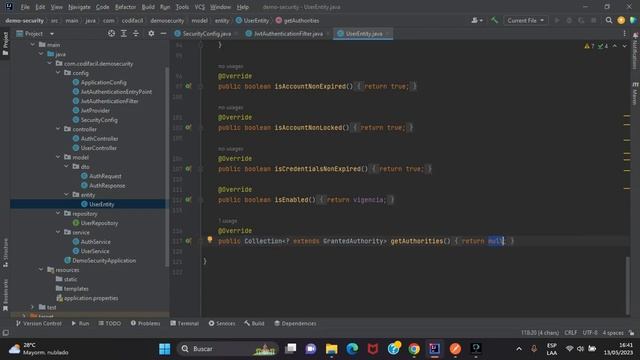
Task: Click the Select Opened File target icon
Action: [111, 33]
